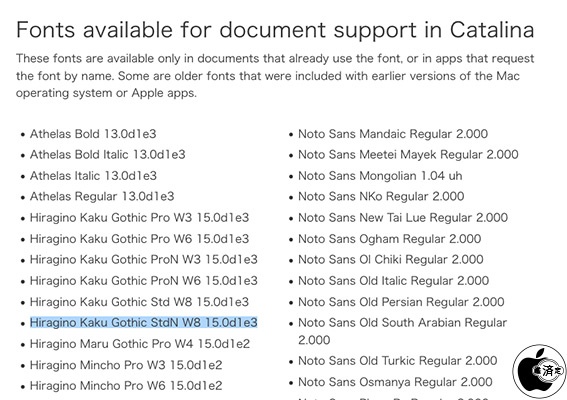
Task: Select Hiragino Maru Gothic Pro W4 entry
Action: (140, 344)
